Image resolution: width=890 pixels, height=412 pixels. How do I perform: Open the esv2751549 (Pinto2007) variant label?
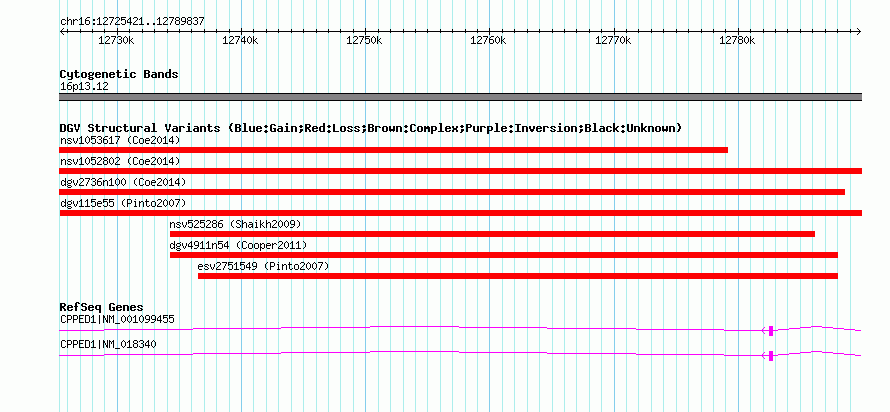(263, 266)
